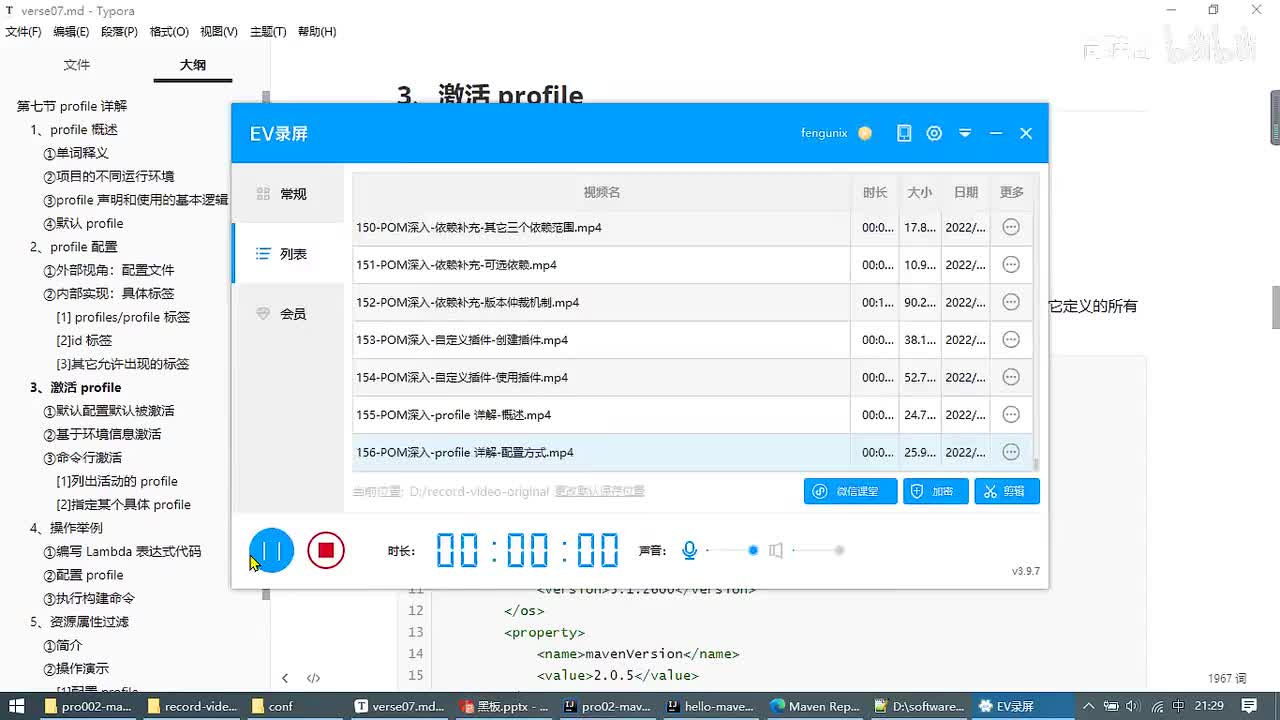Click the 微信课堂 button
Image resolution: width=1280 pixels, height=720 pixels.
point(851,491)
